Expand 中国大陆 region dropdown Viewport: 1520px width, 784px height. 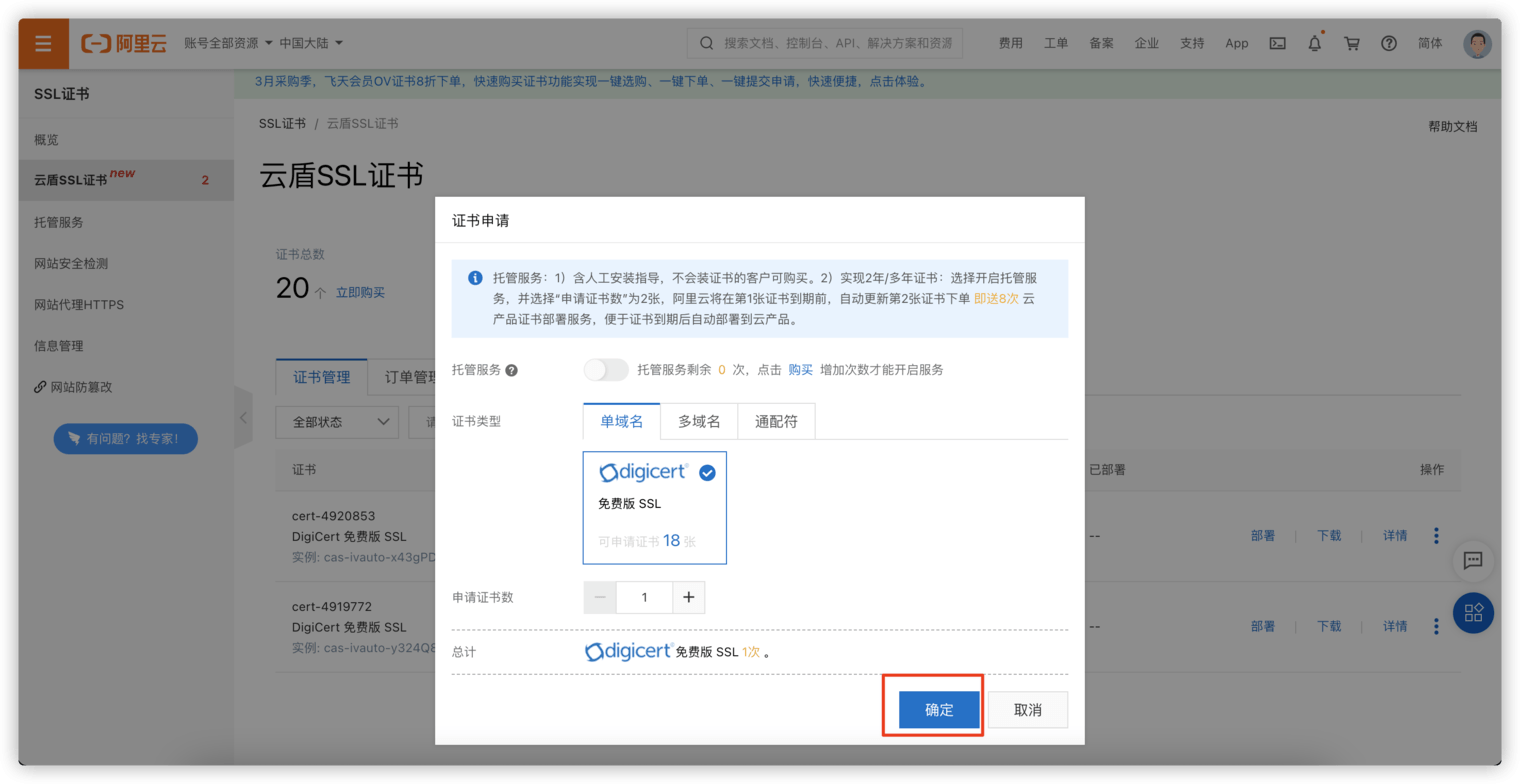[311, 44]
